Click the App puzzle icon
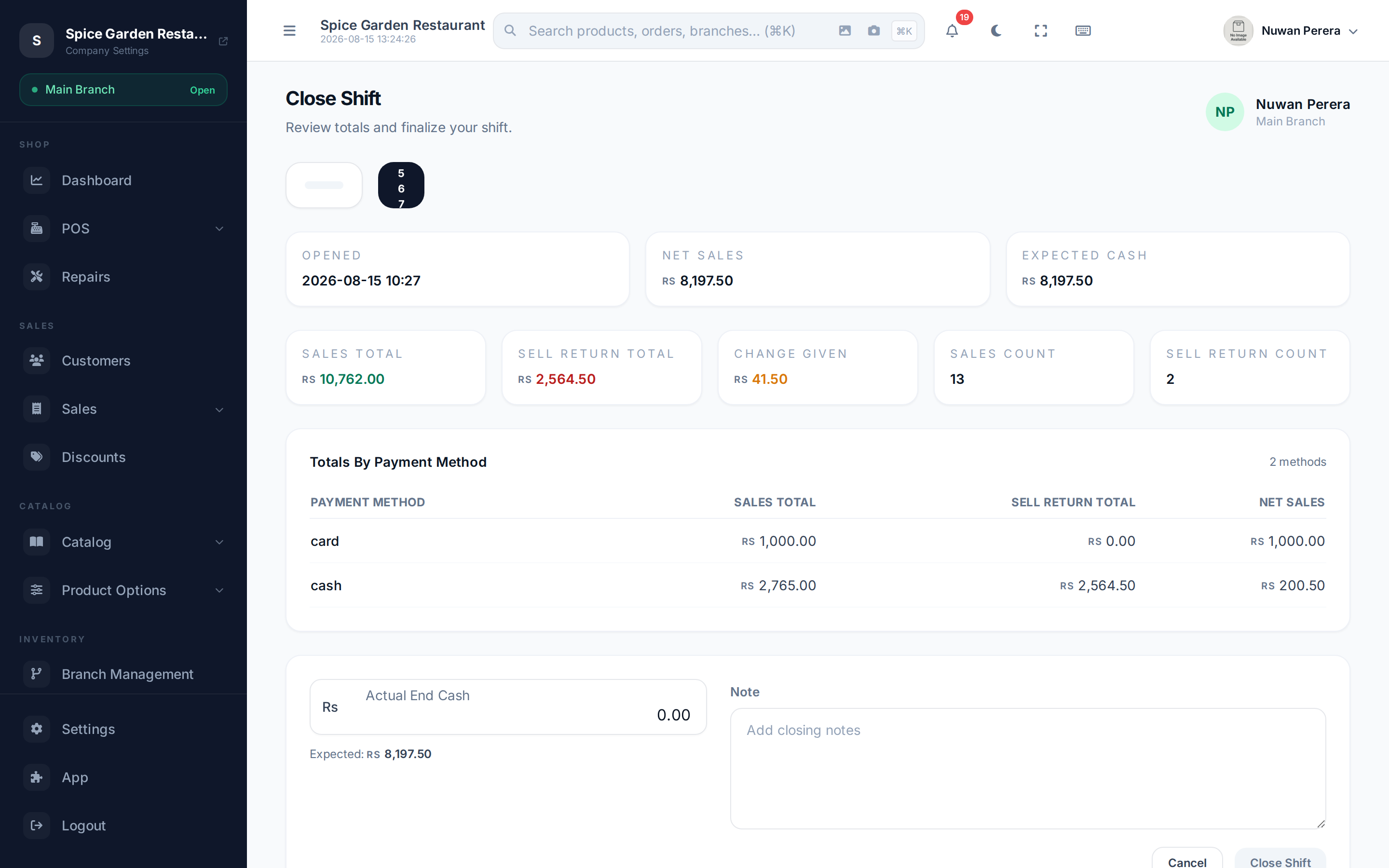The image size is (1389, 868). coord(36,777)
